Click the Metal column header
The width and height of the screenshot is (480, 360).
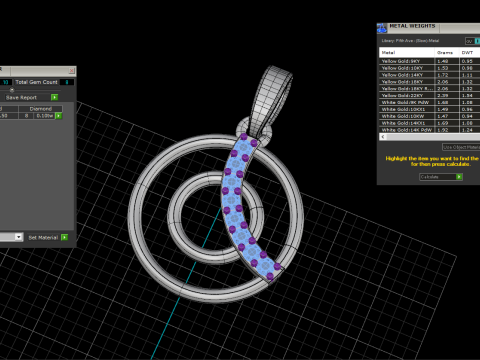point(407,53)
